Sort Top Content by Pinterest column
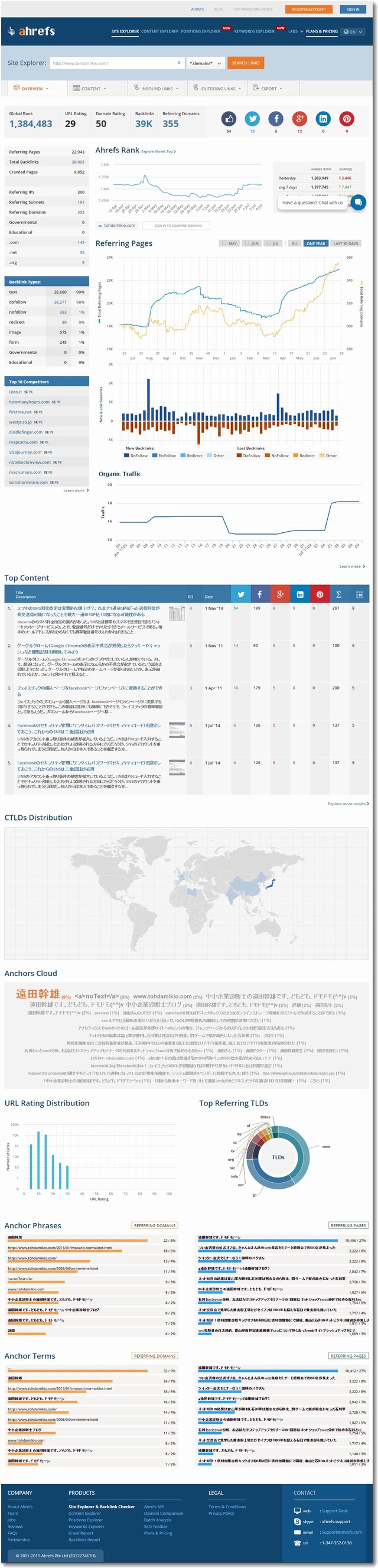378x1568 pixels. pyautogui.click(x=320, y=594)
